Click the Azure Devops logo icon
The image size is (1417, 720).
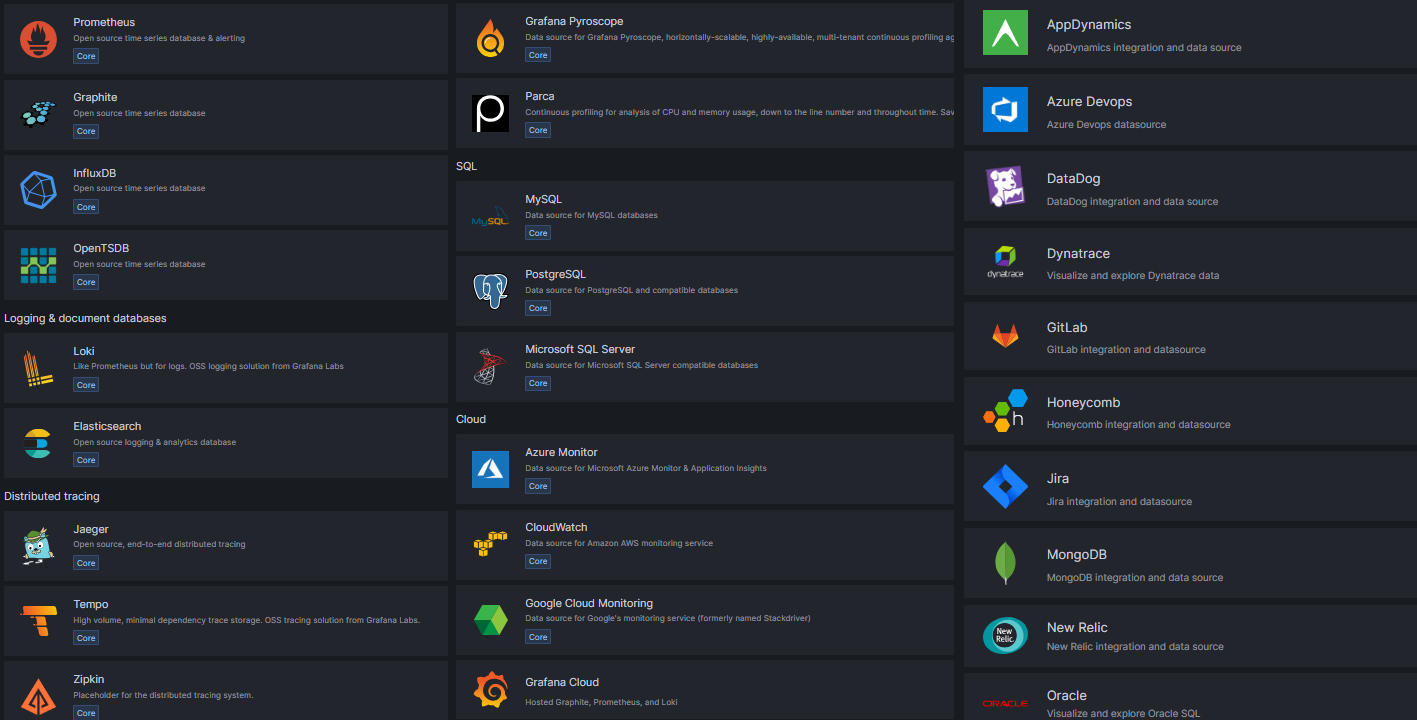[1005, 109]
